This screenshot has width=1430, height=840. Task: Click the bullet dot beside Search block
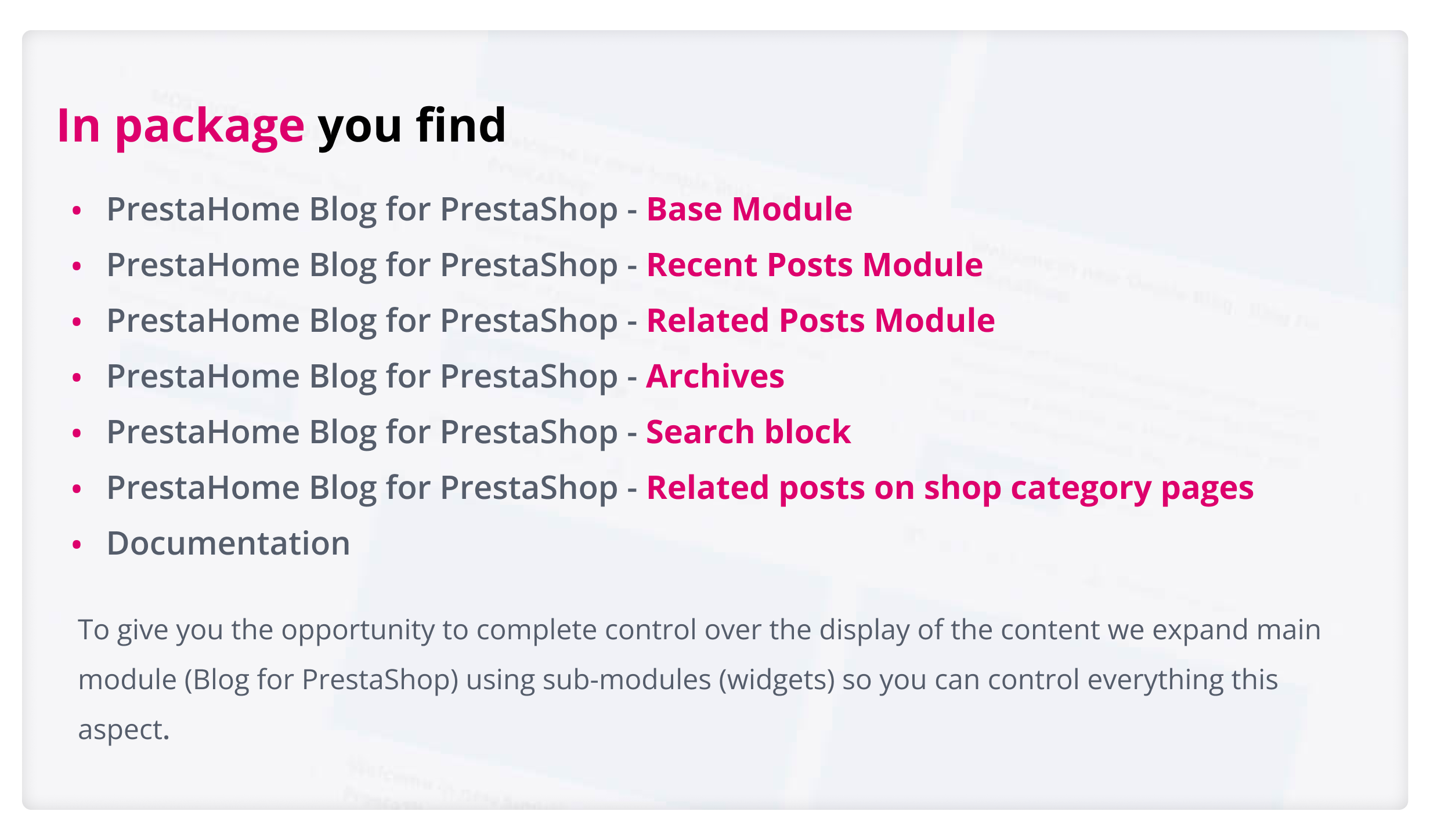point(77,433)
